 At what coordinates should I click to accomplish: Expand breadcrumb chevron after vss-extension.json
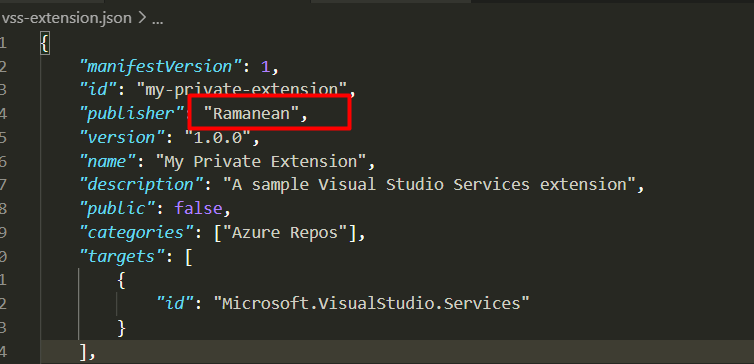(142, 19)
